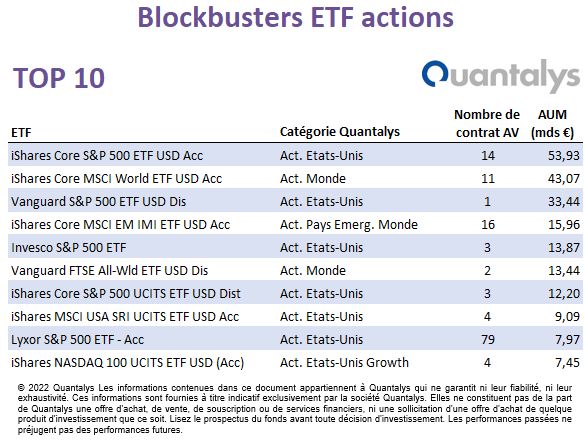Click the Nombre de contrat AV header
This screenshot has height=440, width=585.
[x=487, y=124]
